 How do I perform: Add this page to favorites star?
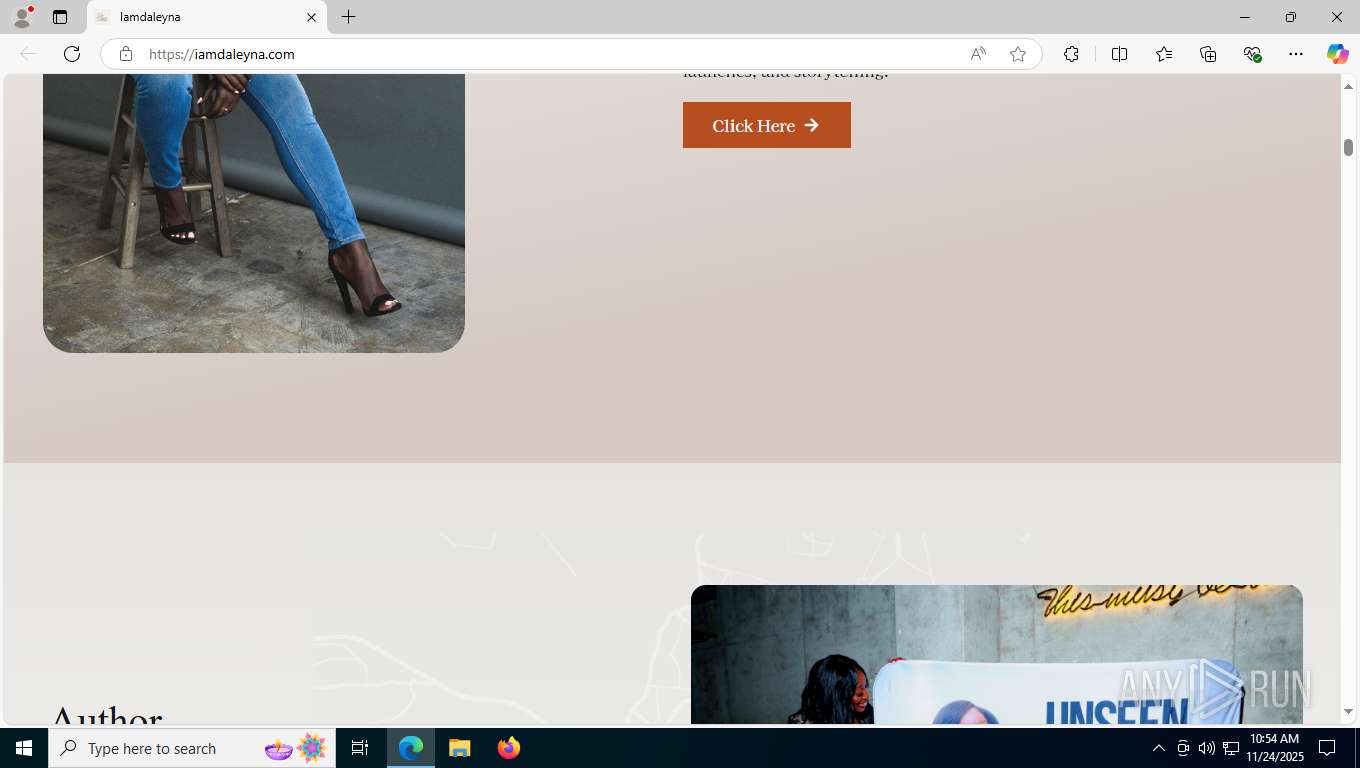(1018, 54)
